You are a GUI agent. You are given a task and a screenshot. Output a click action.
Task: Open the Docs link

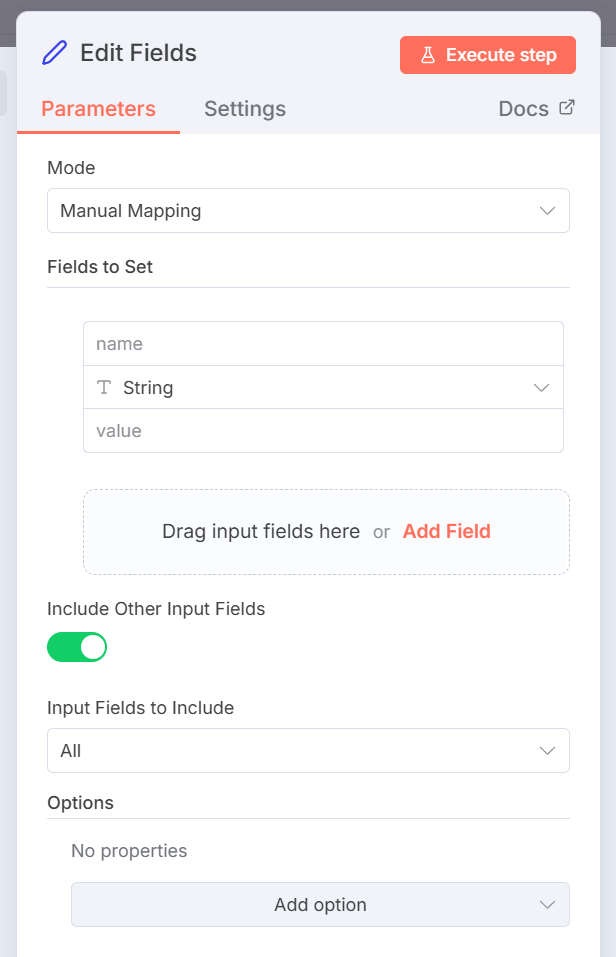pyautogui.click(x=524, y=109)
